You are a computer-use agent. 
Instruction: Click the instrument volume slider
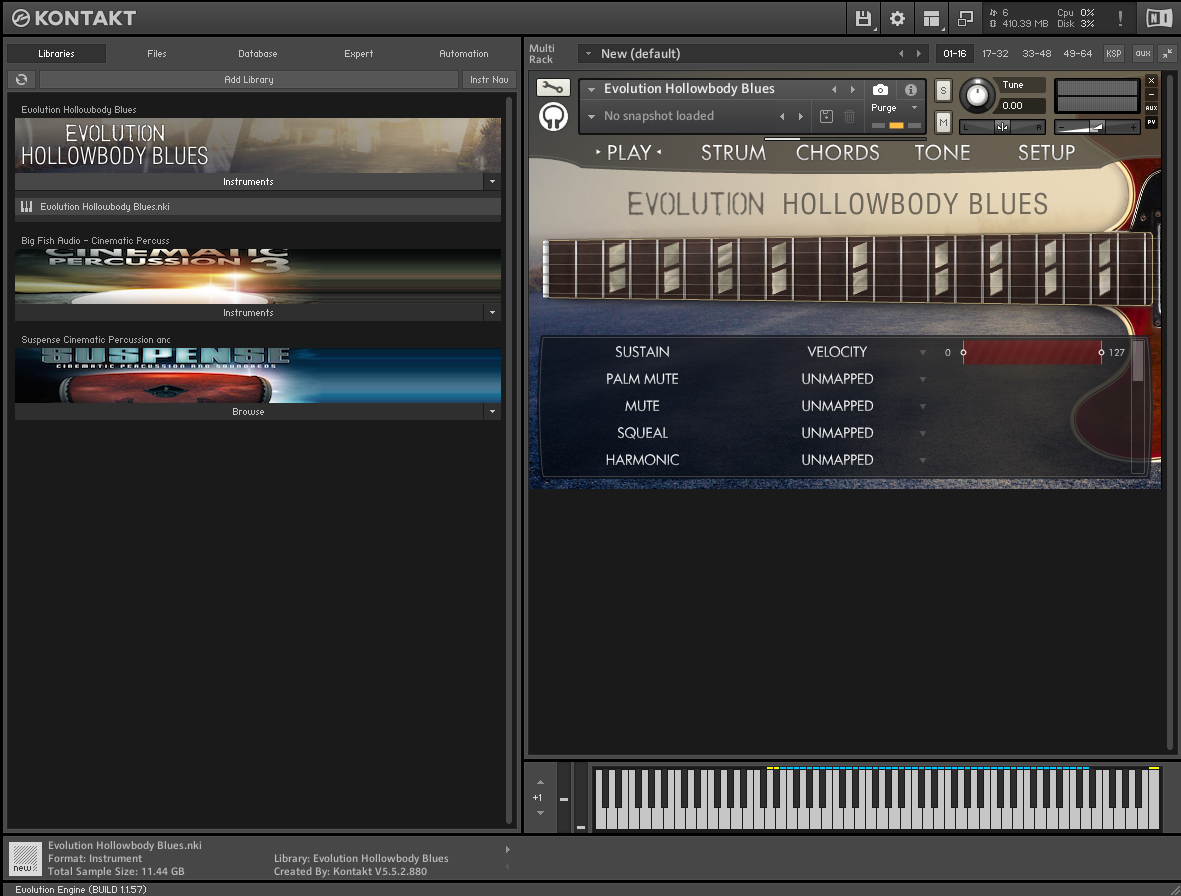click(x=1097, y=127)
